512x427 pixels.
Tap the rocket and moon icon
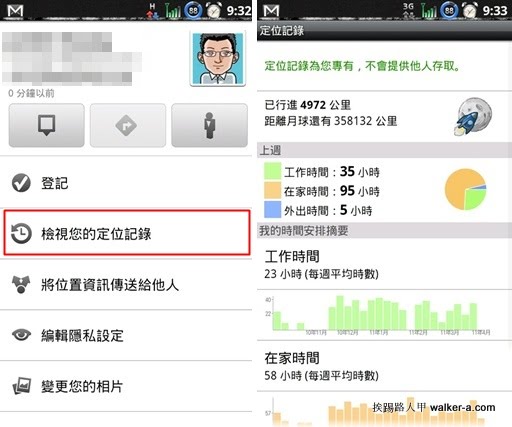tap(473, 116)
